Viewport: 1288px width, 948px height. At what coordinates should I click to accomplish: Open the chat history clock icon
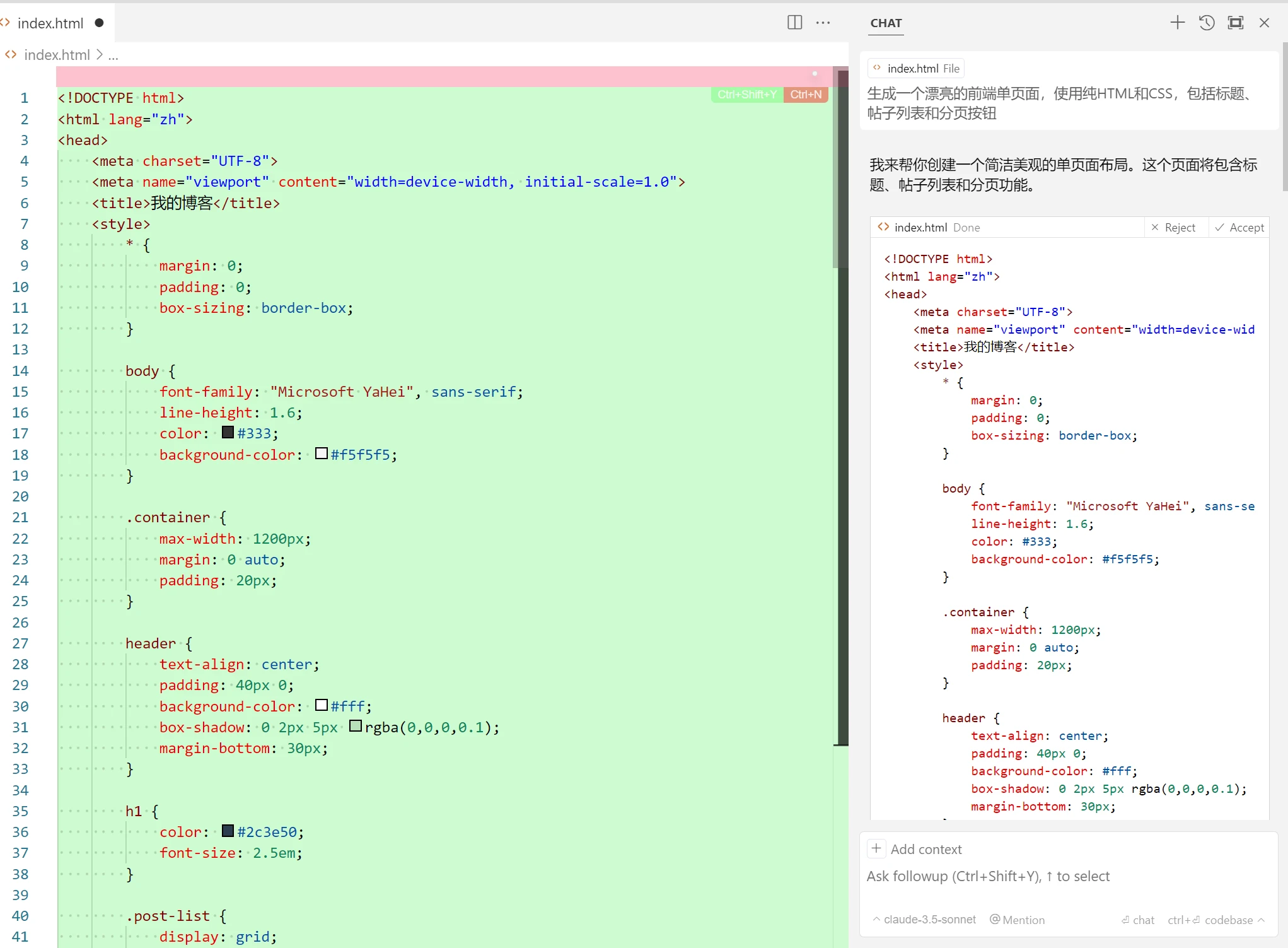pyautogui.click(x=1206, y=23)
